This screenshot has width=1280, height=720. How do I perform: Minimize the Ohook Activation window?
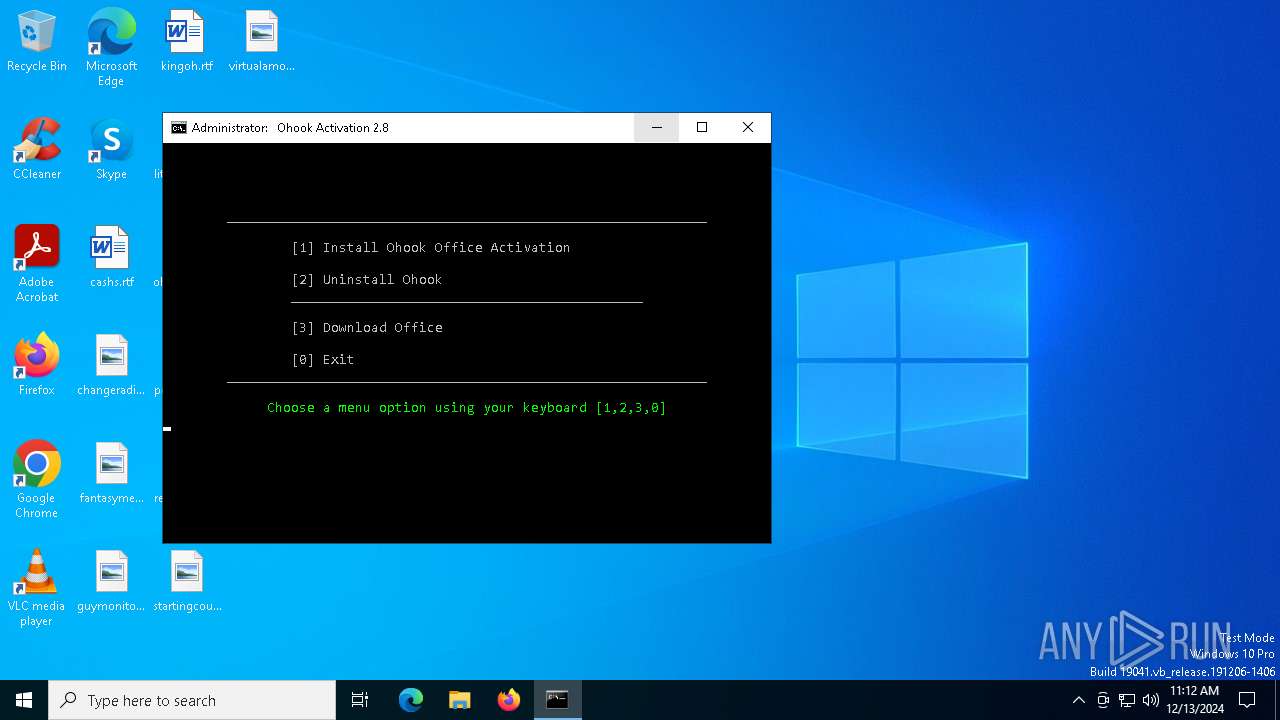656,127
